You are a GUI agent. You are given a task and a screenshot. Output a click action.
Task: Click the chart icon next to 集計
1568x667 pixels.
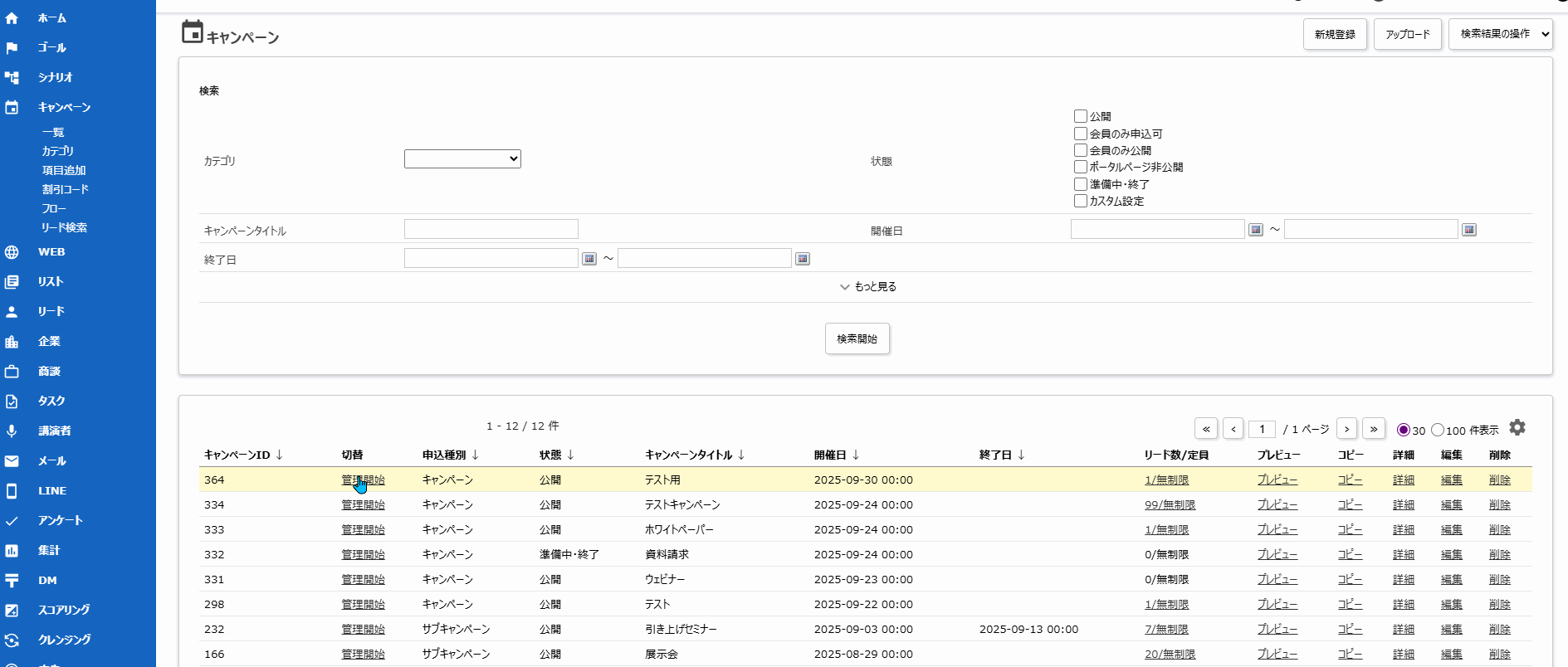click(x=12, y=551)
